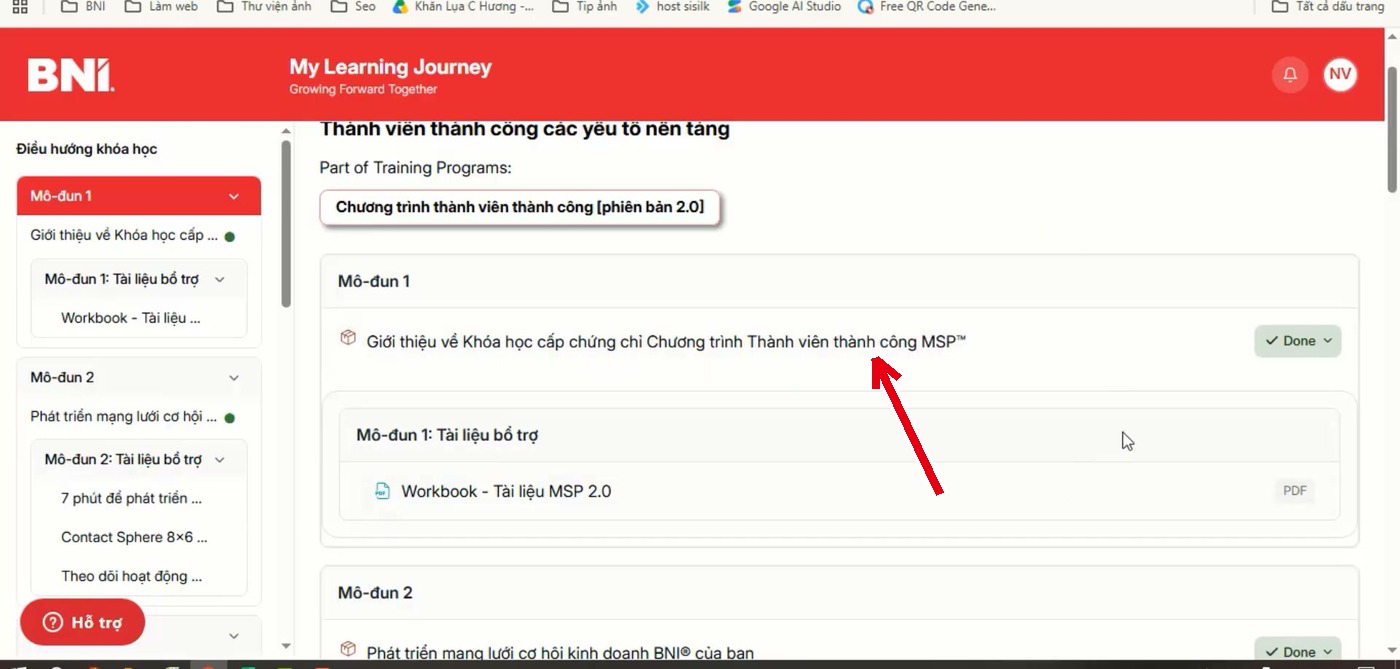Click Chương trình thành viên thành công [phiên bản 2.0] button
Image resolution: width=1400 pixels, height=669 pixels.
(x=520, y=207)
